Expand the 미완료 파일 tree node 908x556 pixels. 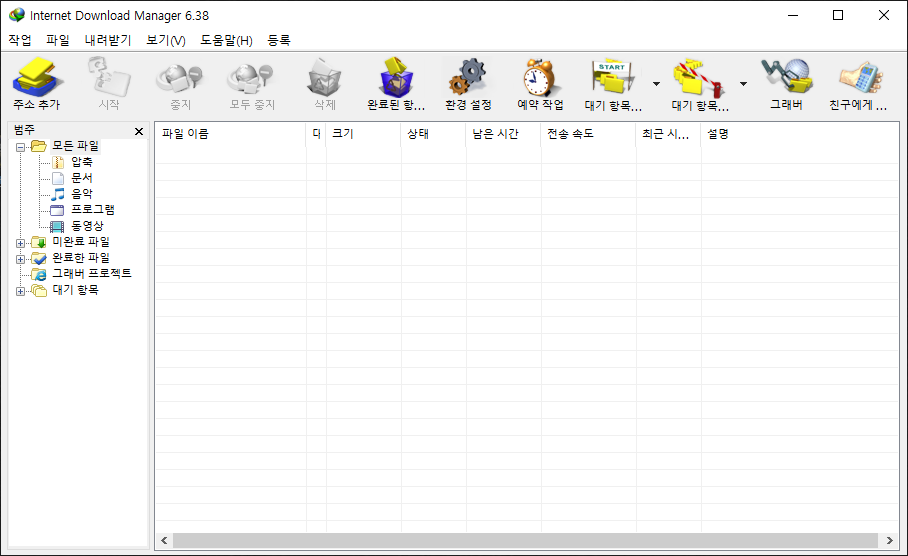[x=20, y=243]
